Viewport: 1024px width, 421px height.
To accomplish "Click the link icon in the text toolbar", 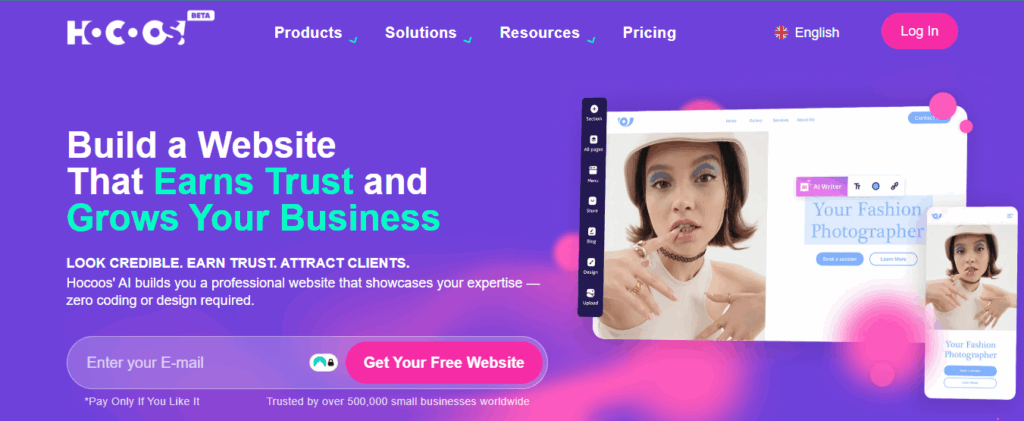I will [x=895, y=186].
